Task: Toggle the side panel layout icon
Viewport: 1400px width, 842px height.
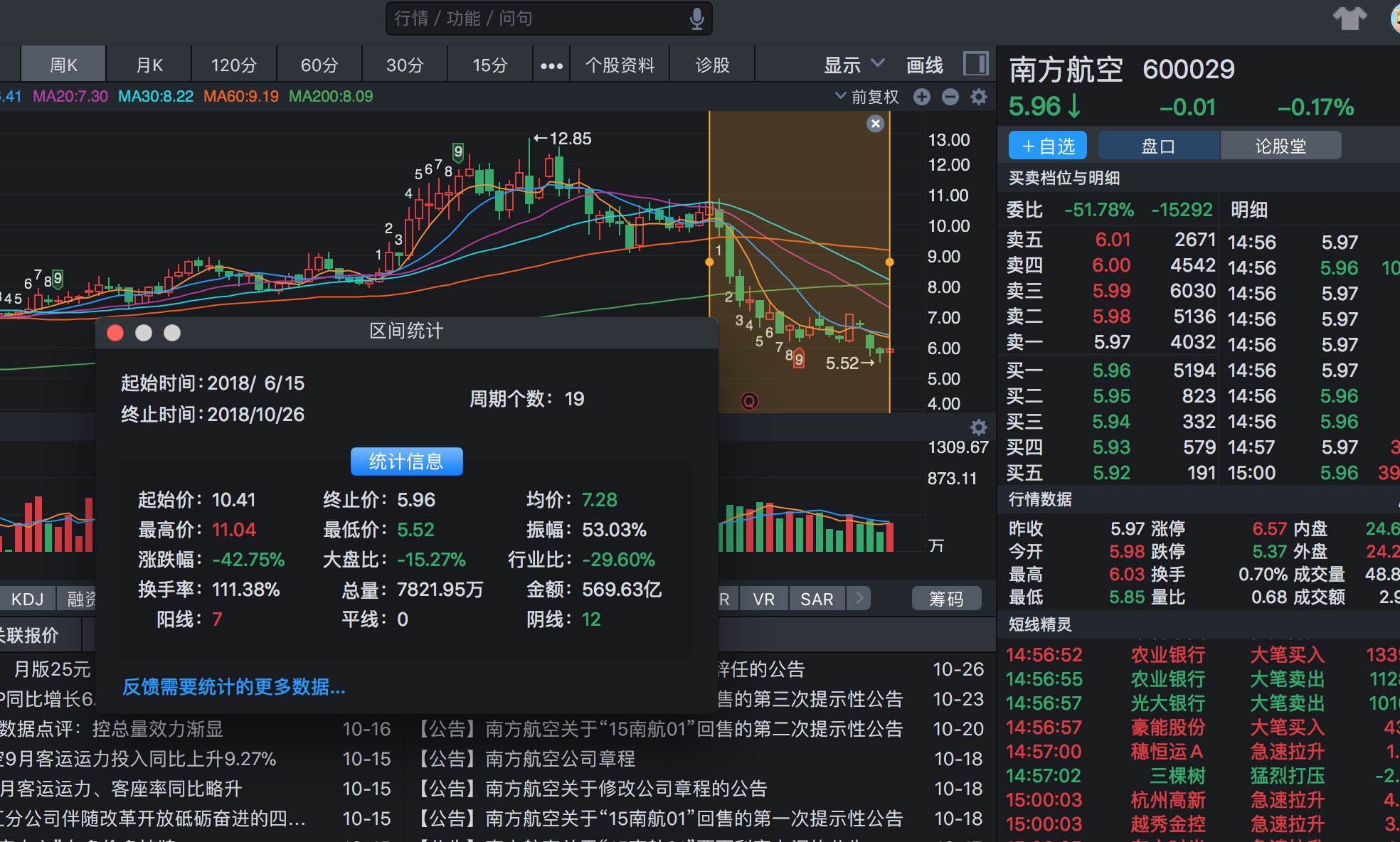Action: point(975,64)
